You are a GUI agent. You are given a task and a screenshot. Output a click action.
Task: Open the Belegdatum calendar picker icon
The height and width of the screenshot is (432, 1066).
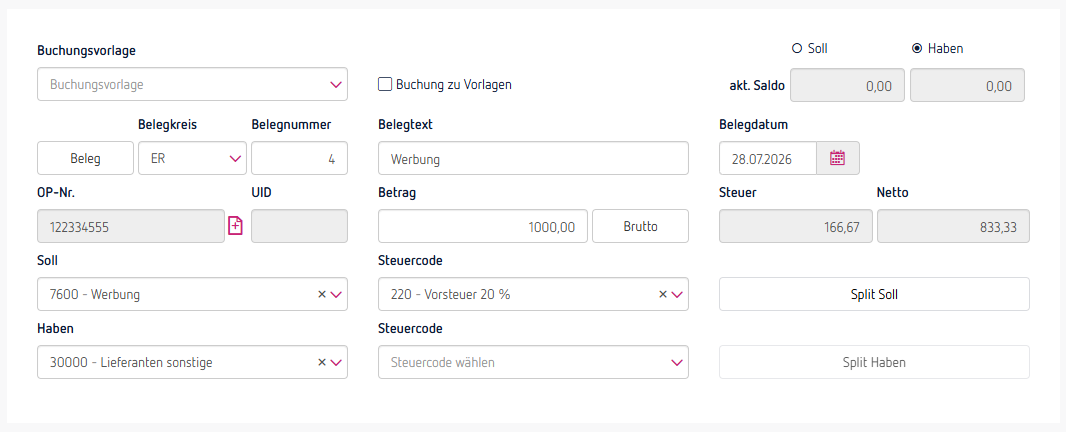(838, 159)
